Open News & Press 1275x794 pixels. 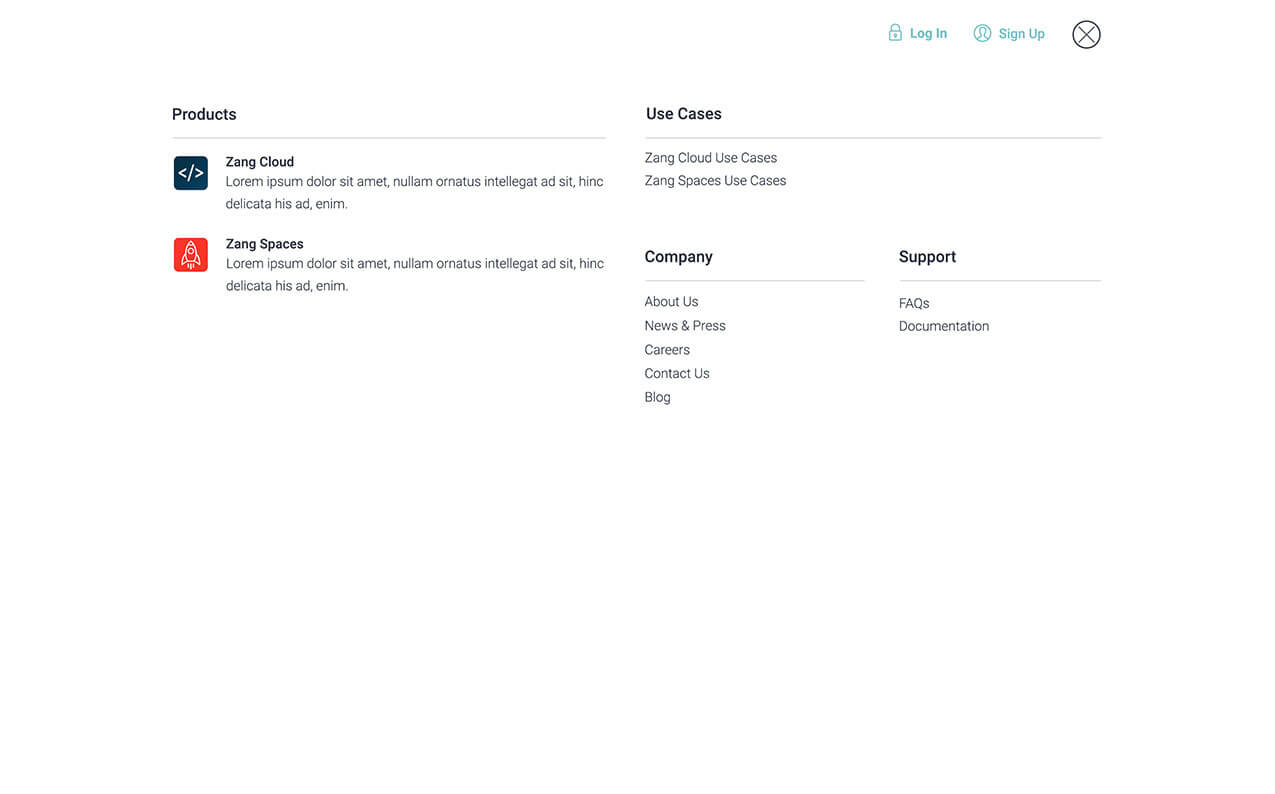click(x=684, y=325)
